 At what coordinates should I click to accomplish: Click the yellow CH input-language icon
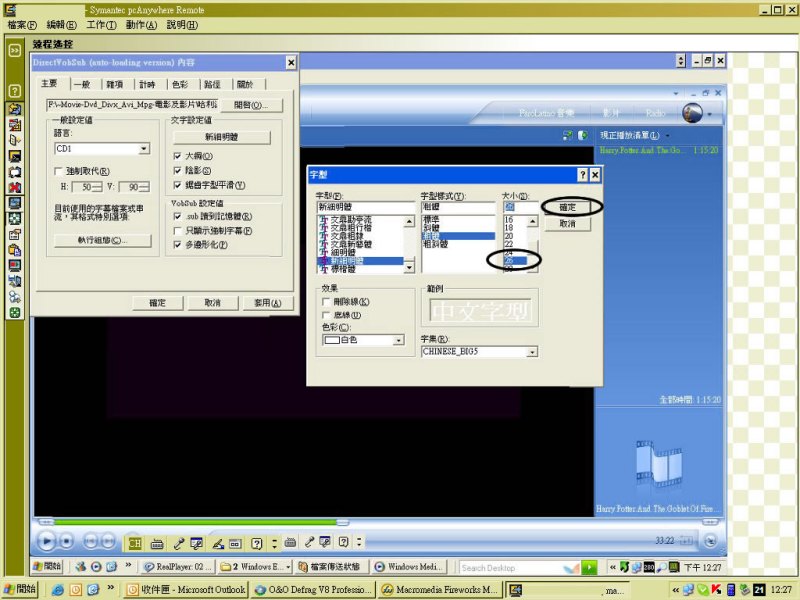pos(135,543)
